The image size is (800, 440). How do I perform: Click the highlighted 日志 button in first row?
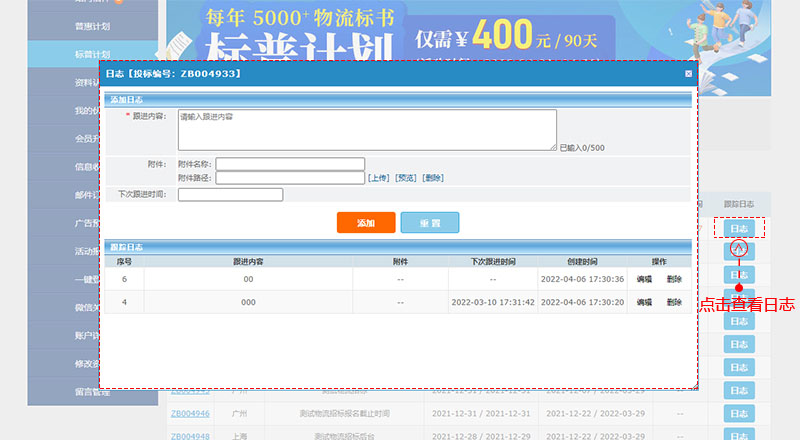739,229
